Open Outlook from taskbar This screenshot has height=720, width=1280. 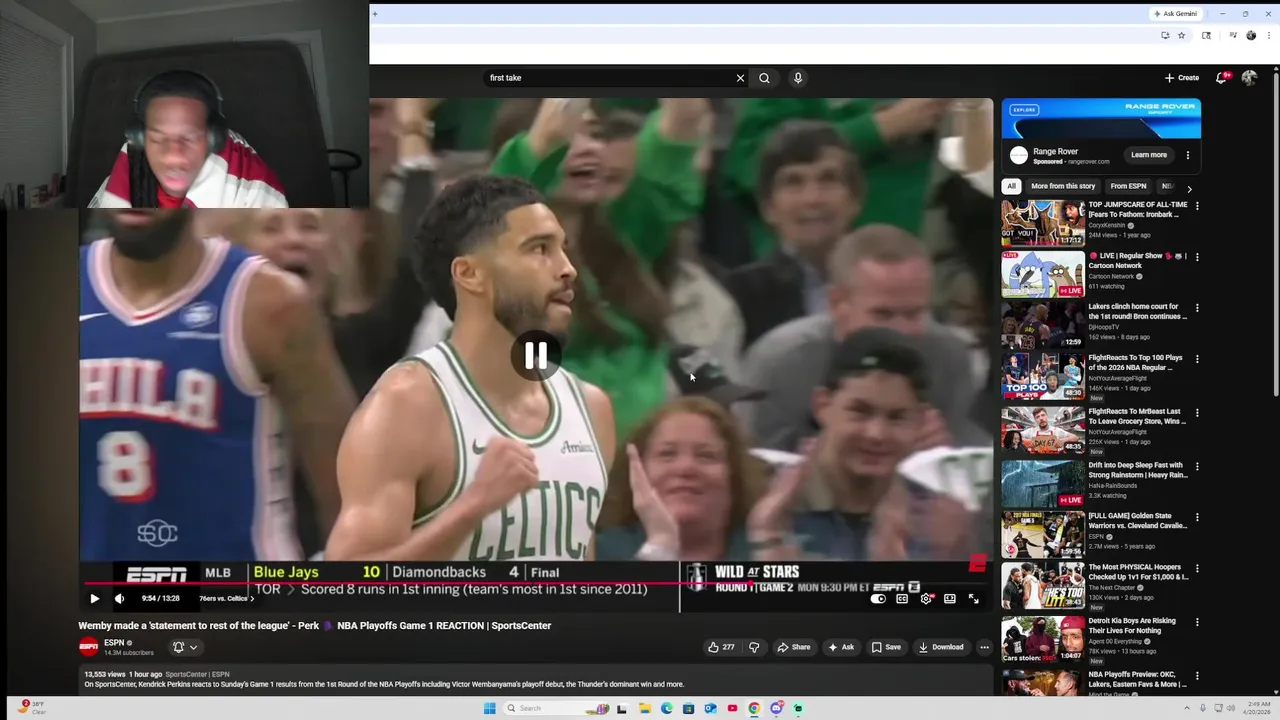pos(710,708)
